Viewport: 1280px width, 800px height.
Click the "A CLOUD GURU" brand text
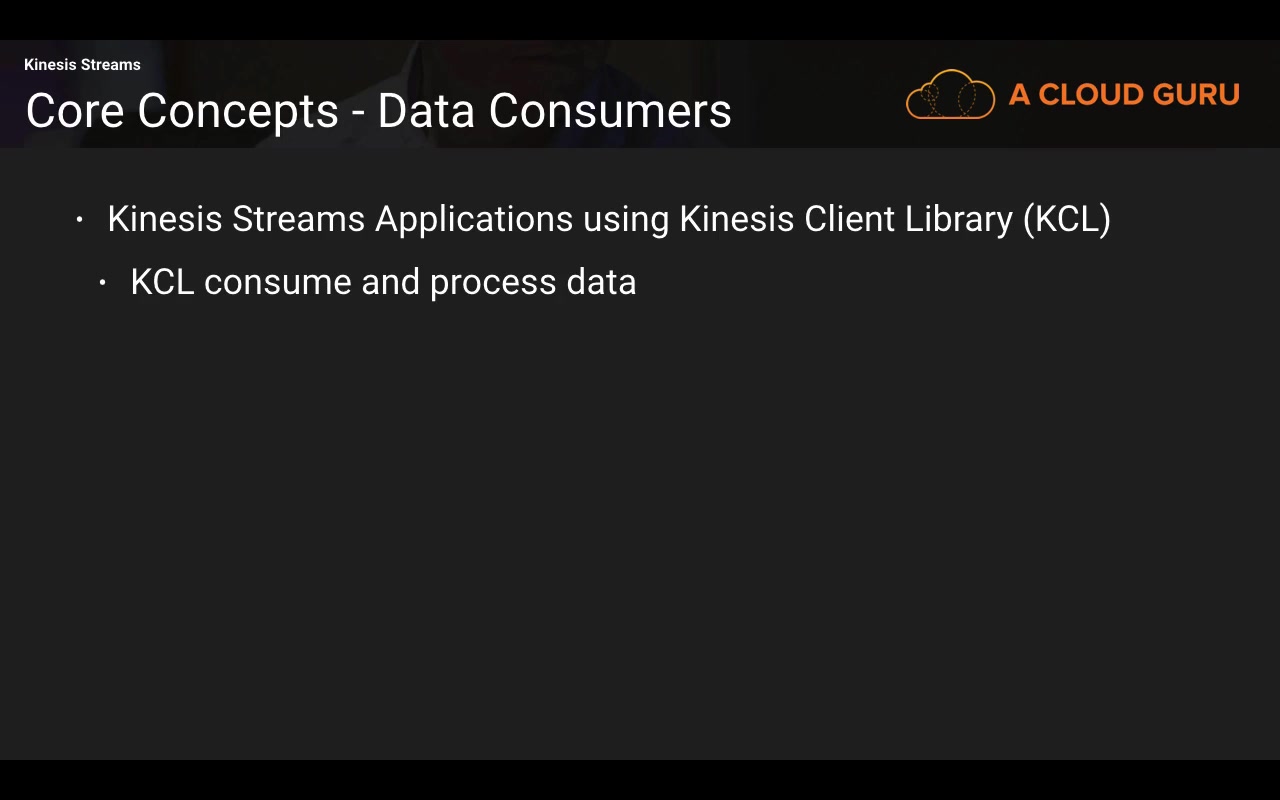[x=1124, y=95]
